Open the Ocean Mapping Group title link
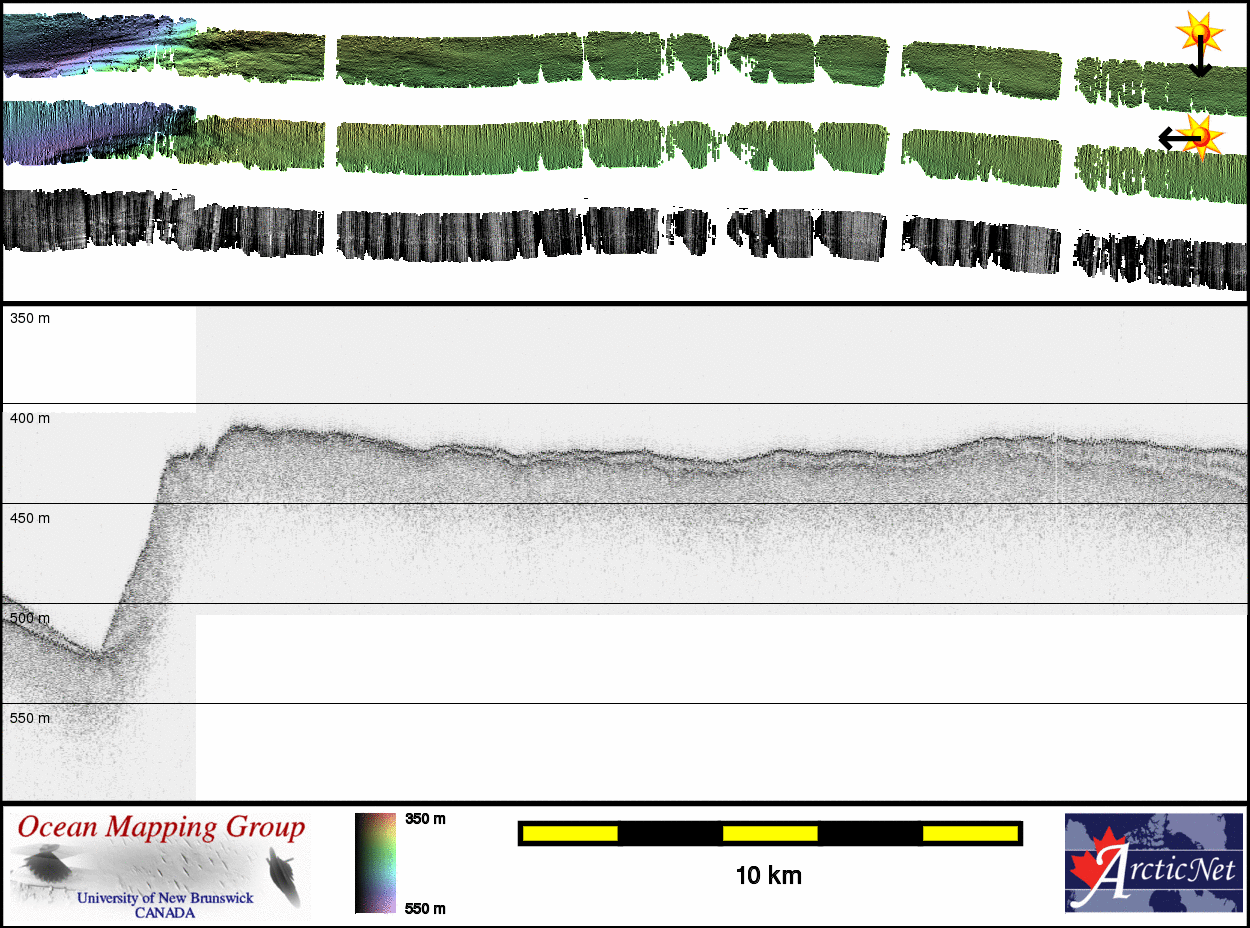 161,828
